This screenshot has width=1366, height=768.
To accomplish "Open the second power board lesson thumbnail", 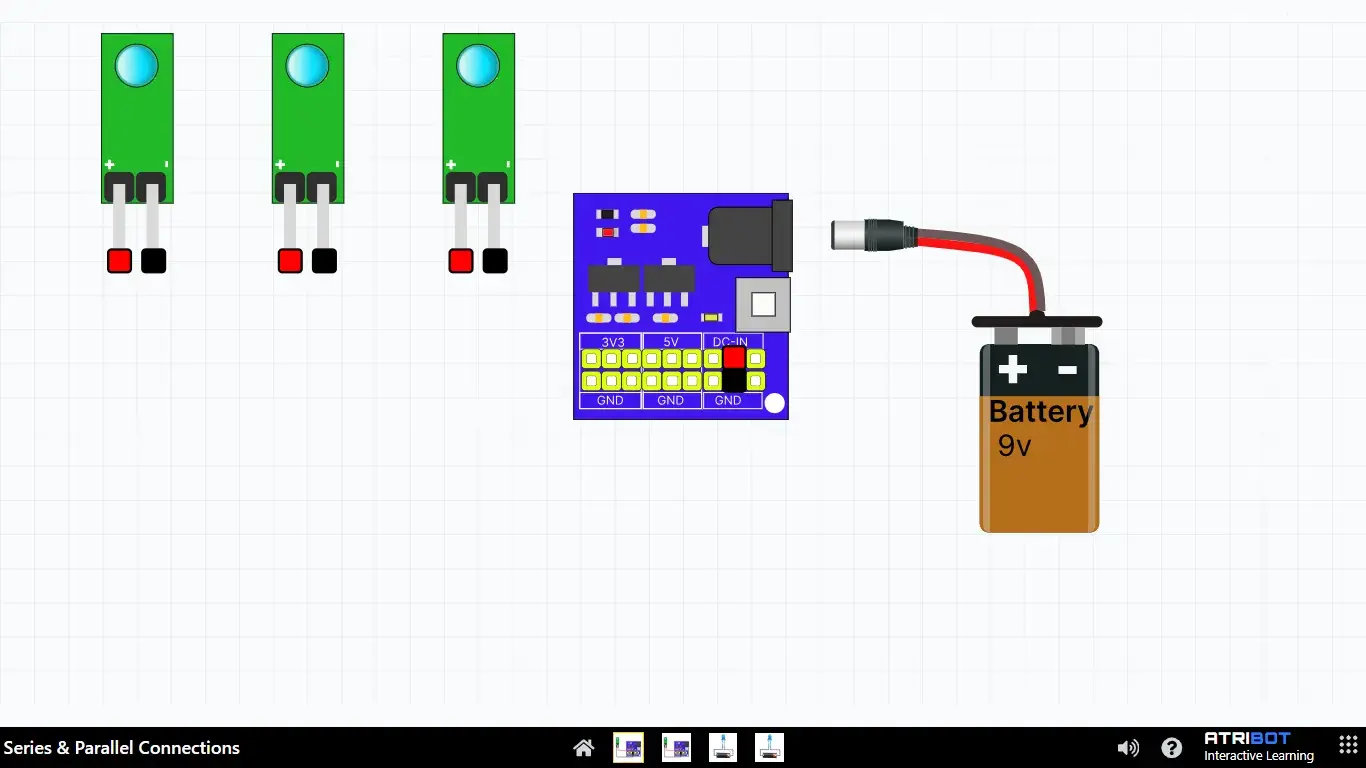I will 677,748.
